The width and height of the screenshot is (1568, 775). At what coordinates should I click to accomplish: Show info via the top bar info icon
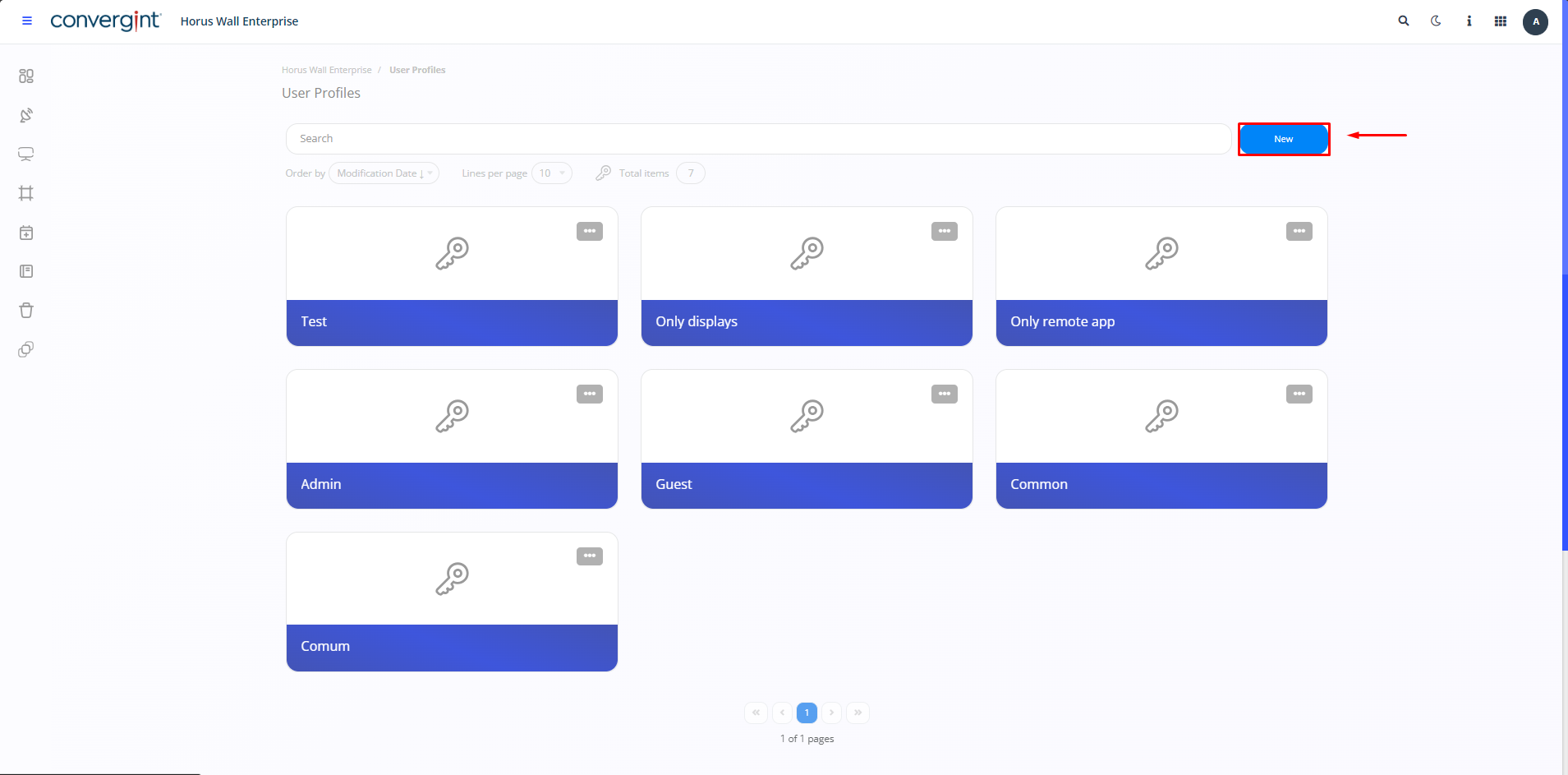point(1469,21)
